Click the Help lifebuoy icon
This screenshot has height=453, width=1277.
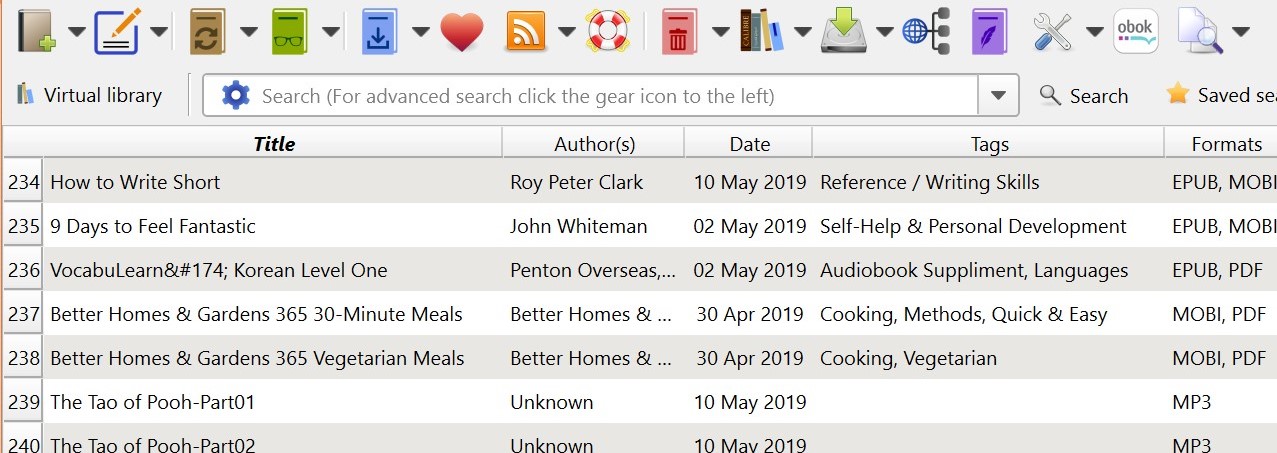pyautogui.click(x=606, y=32)
